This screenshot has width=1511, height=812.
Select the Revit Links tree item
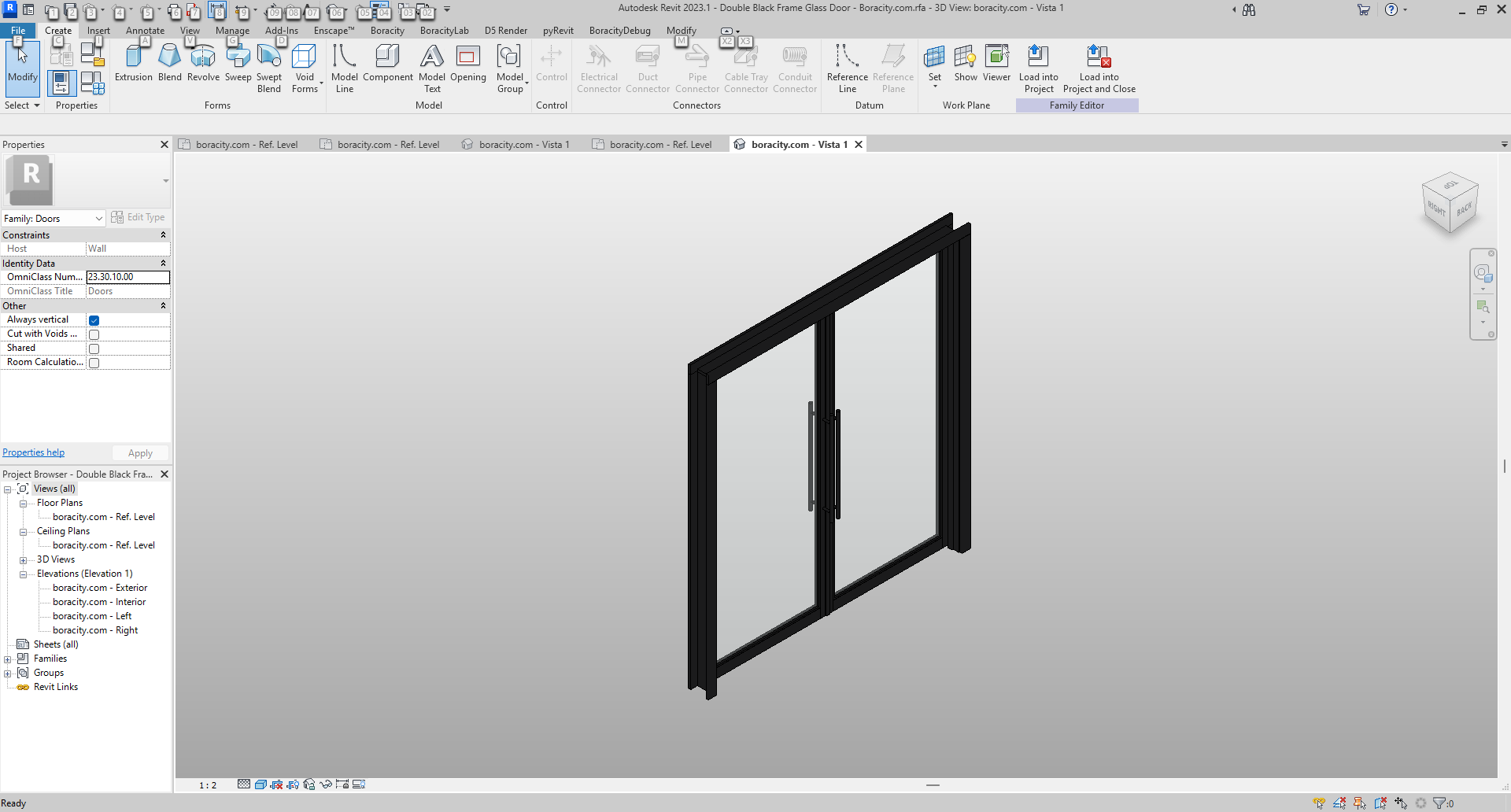56,687
